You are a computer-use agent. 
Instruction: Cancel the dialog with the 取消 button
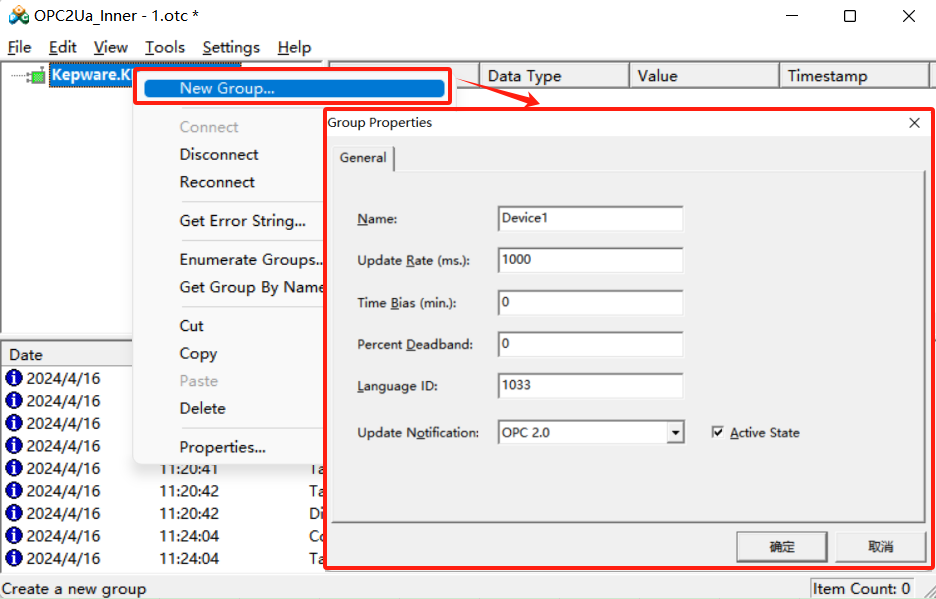pos(880,546)
